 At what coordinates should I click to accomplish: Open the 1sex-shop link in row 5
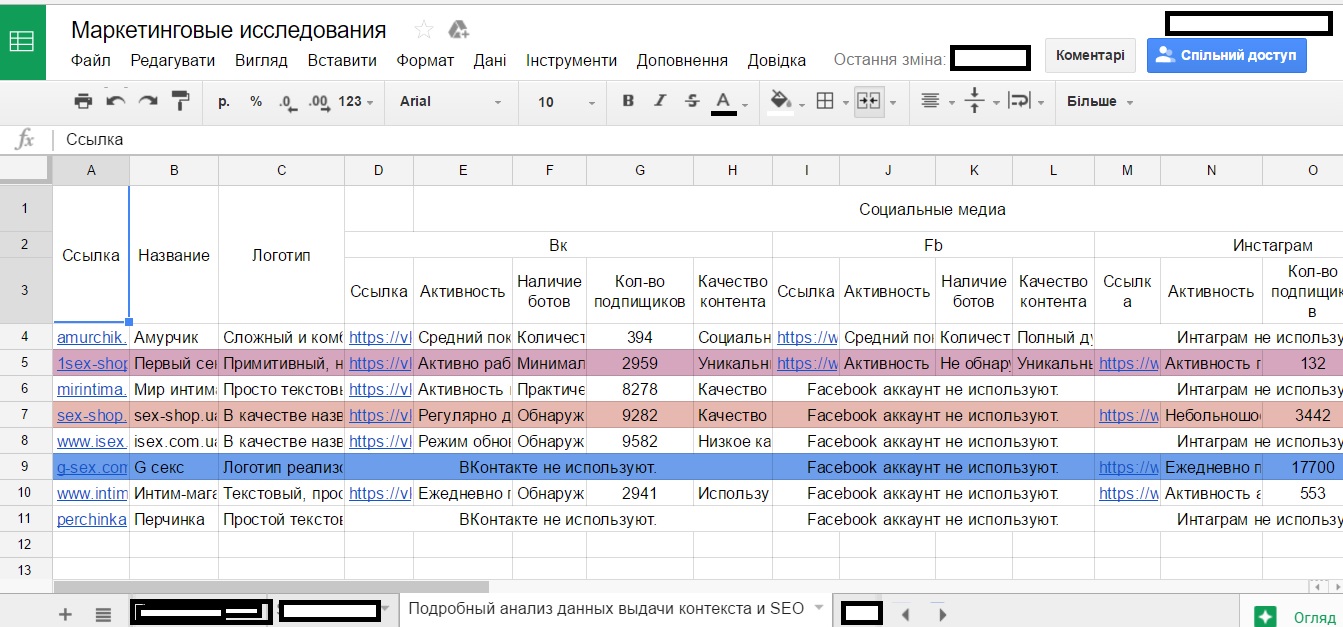point(91,363)
